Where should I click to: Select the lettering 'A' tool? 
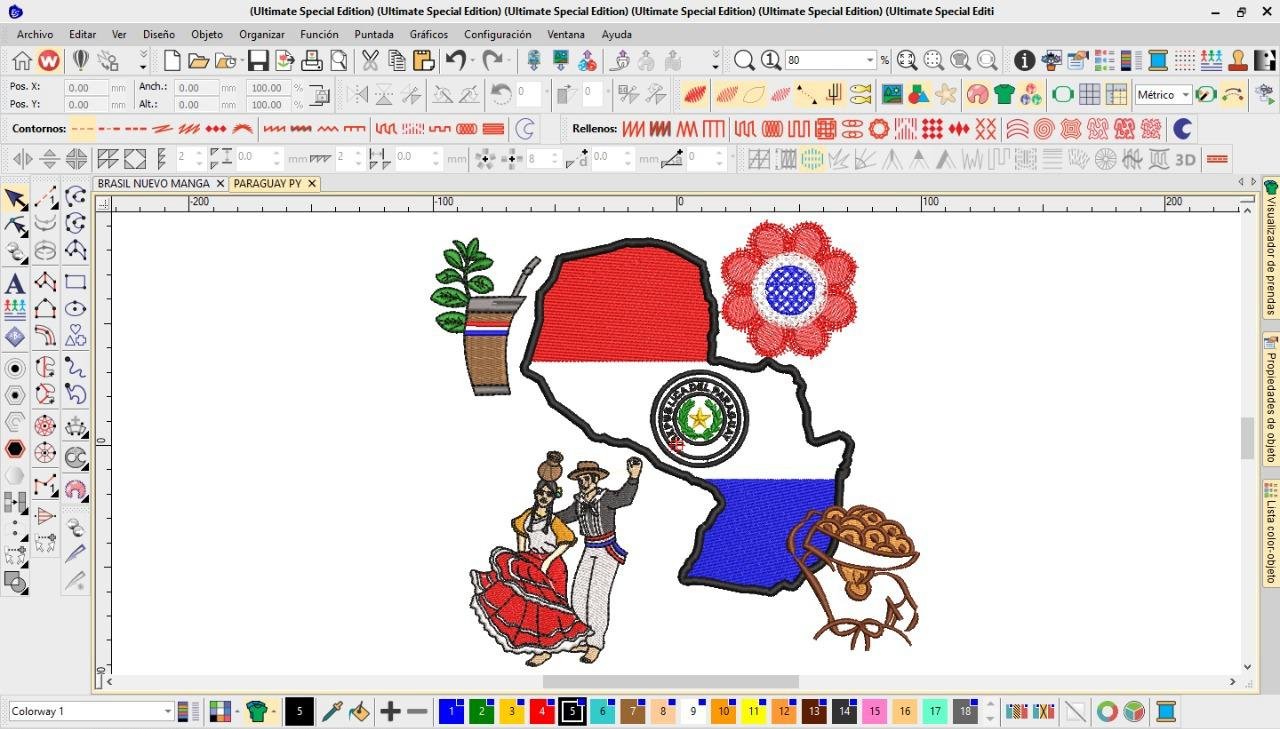[x=15, y=284]
